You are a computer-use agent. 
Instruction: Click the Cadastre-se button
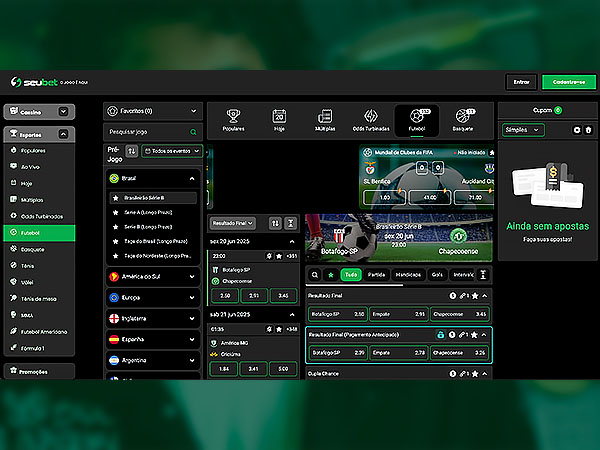pos(569,82)
